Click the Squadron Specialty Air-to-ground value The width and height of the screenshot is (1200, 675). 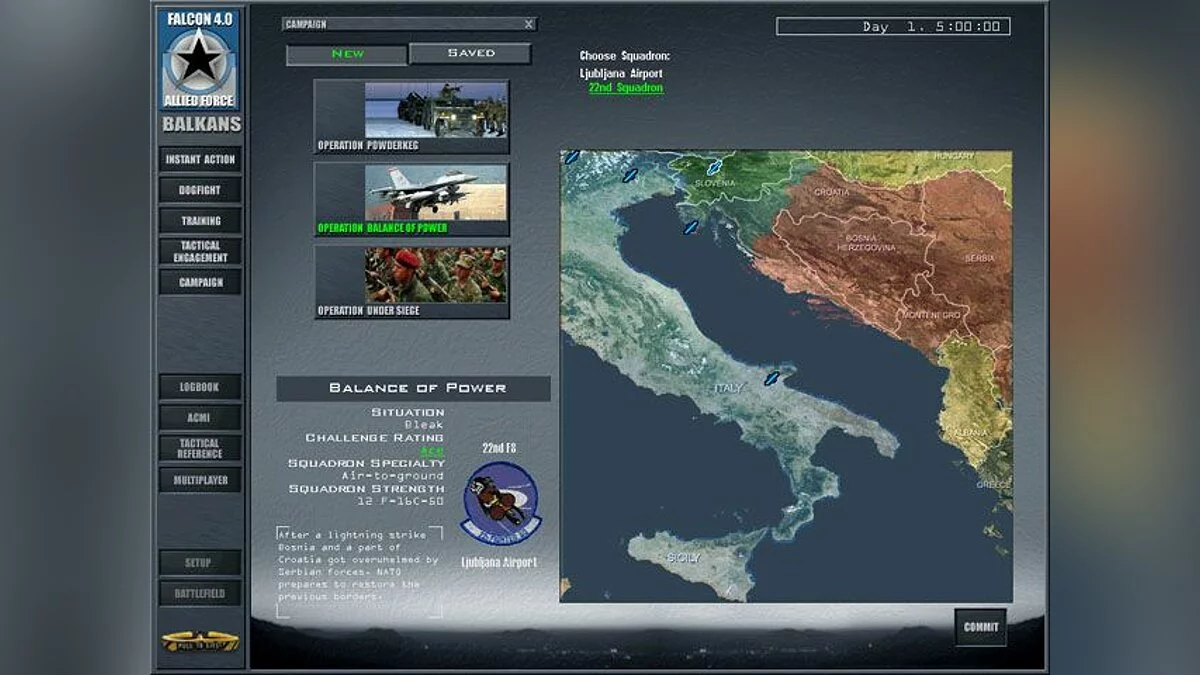[392, 476]
